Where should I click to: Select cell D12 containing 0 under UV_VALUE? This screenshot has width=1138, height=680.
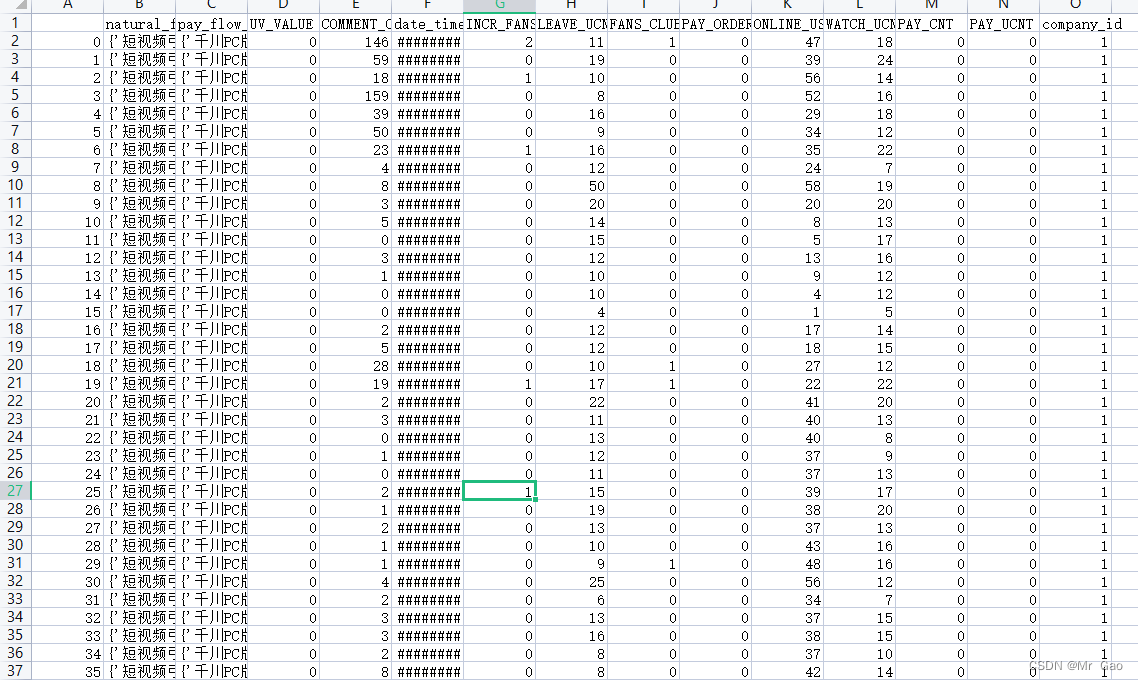[284, 221]
